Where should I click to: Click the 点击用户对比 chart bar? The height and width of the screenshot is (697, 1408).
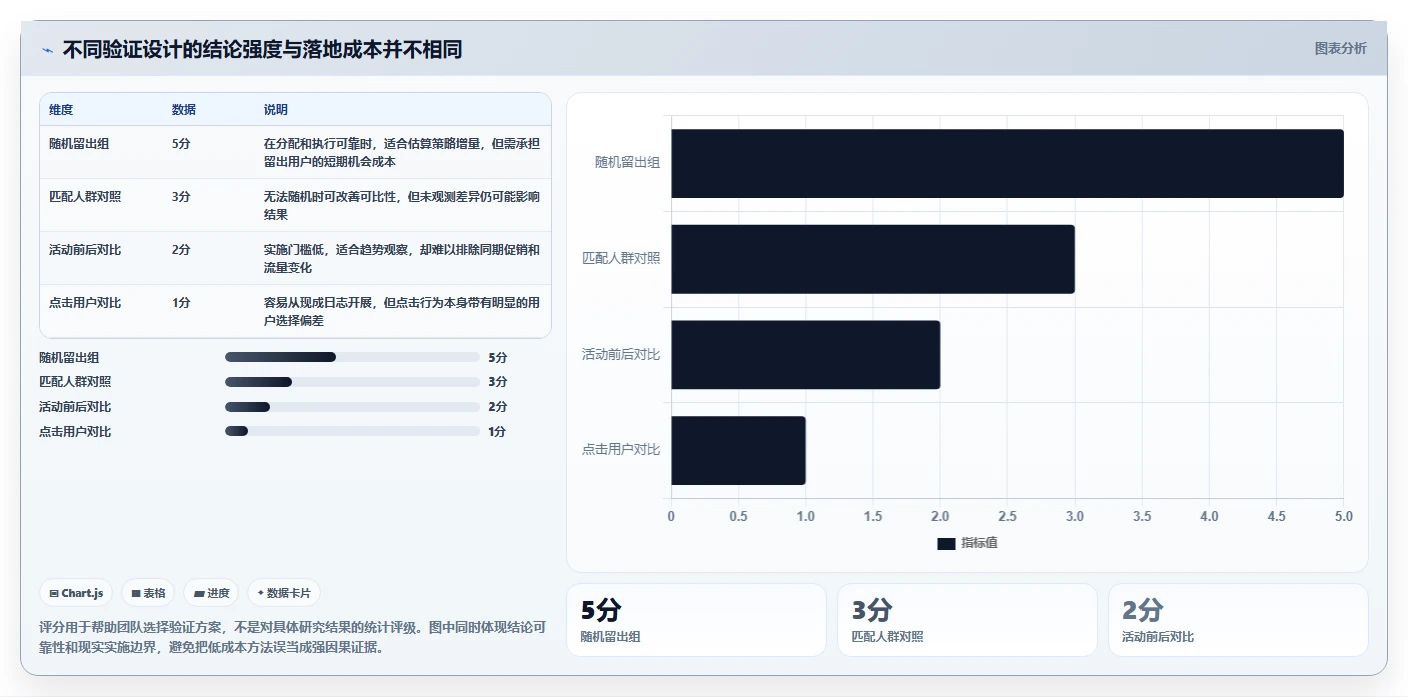(x=738, y=450)
